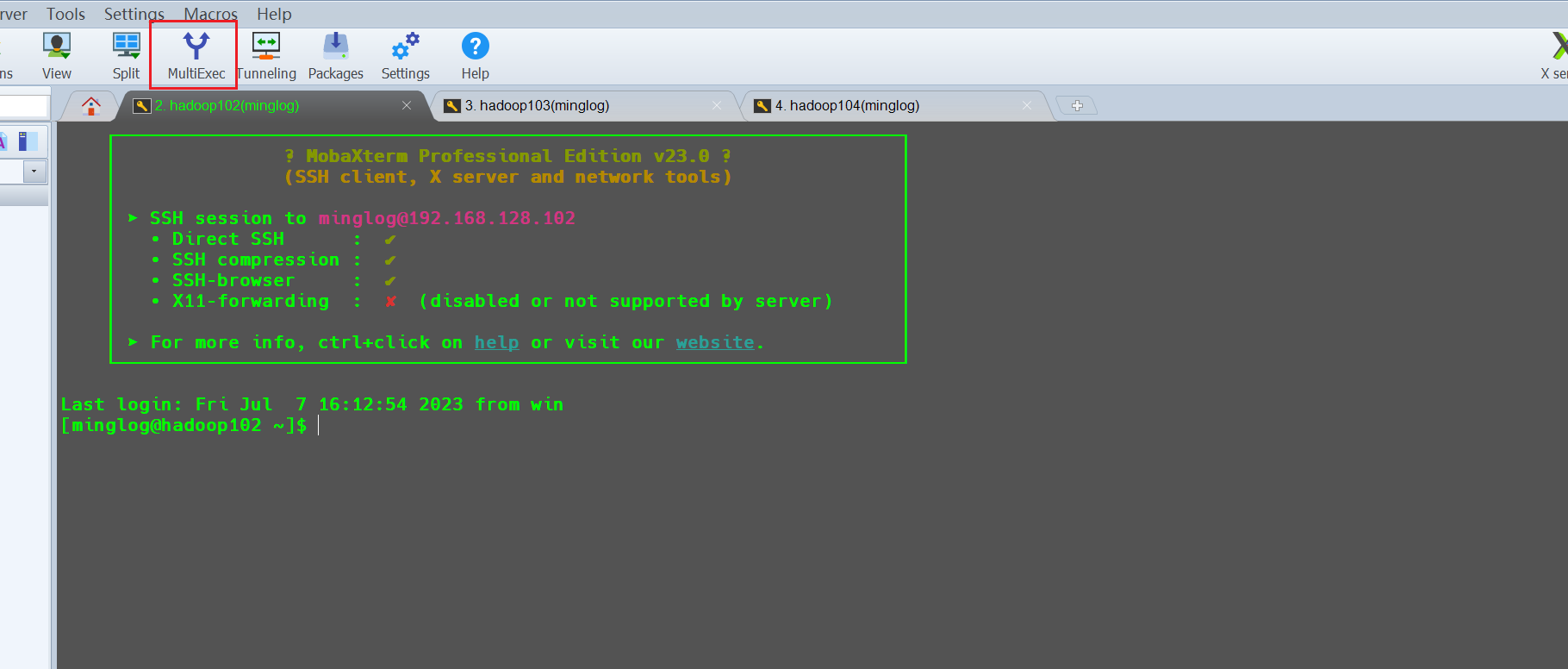
Task: Close the hadoop102(minglog) tab
Action: point(407,105)
